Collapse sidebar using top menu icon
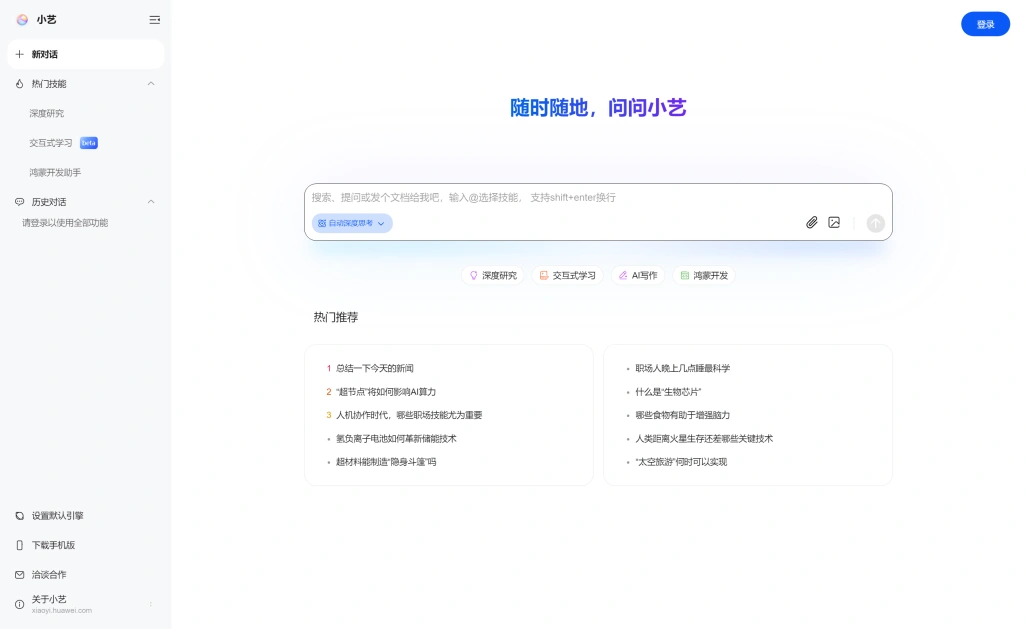Image resolution: width=1025 pixels, height=629 pixels. coord(154,19)
